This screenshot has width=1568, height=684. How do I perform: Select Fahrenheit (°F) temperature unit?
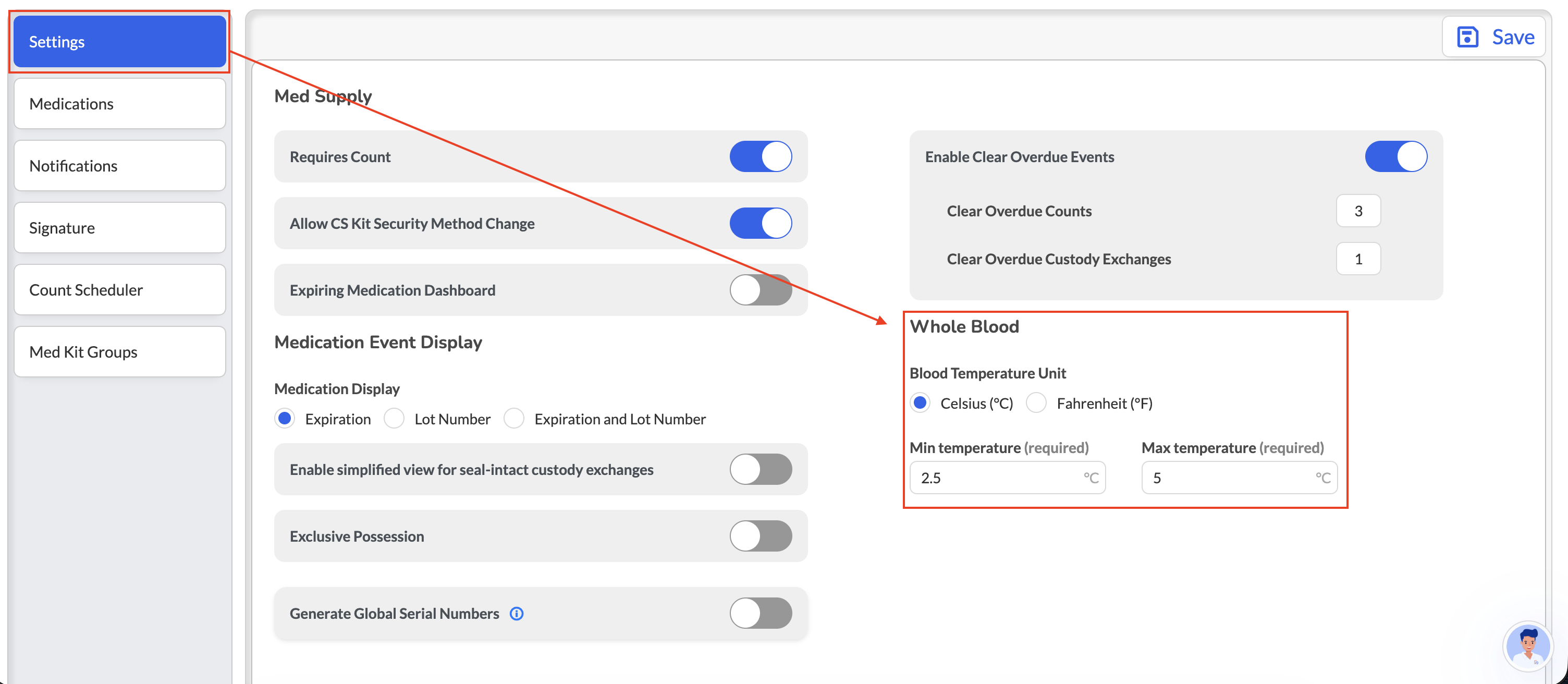pos(1036,403)
